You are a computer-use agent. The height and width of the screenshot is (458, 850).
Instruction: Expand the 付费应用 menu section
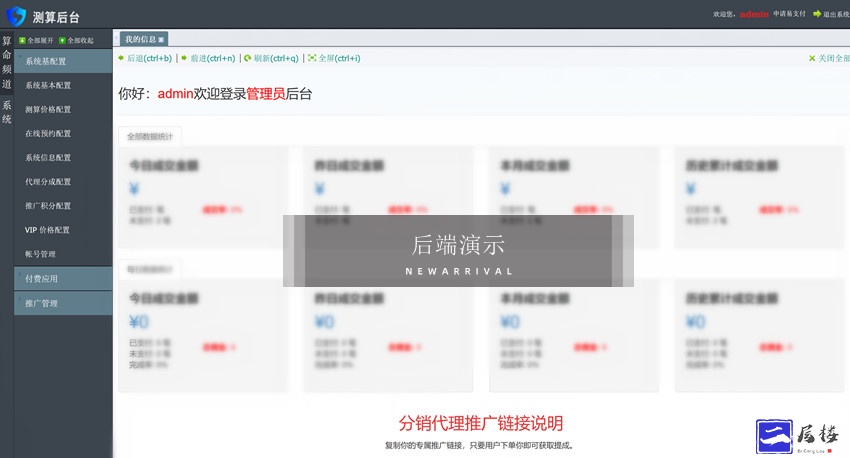(62, 278)
